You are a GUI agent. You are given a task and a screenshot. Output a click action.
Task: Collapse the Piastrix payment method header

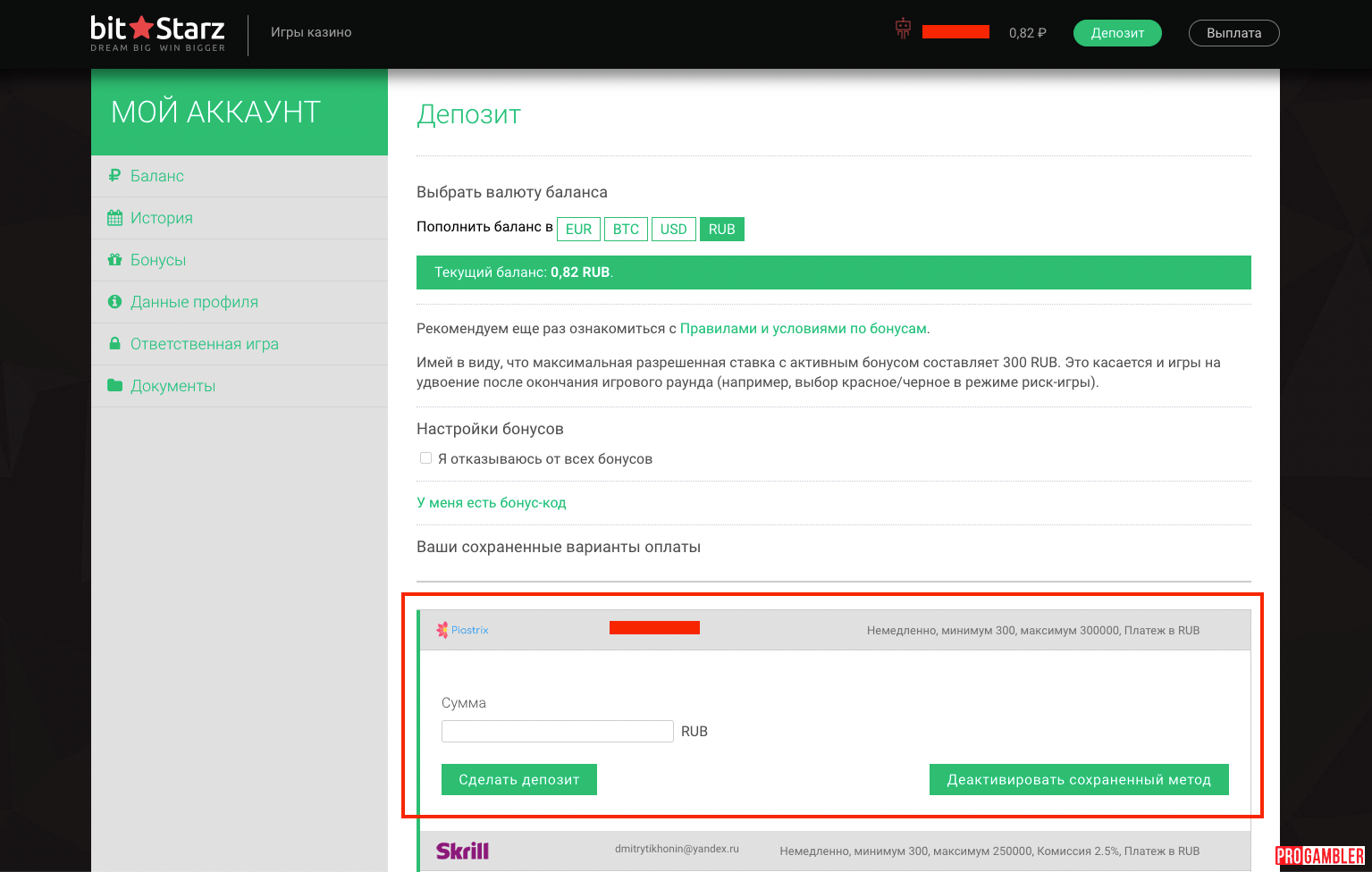(833, 630)
